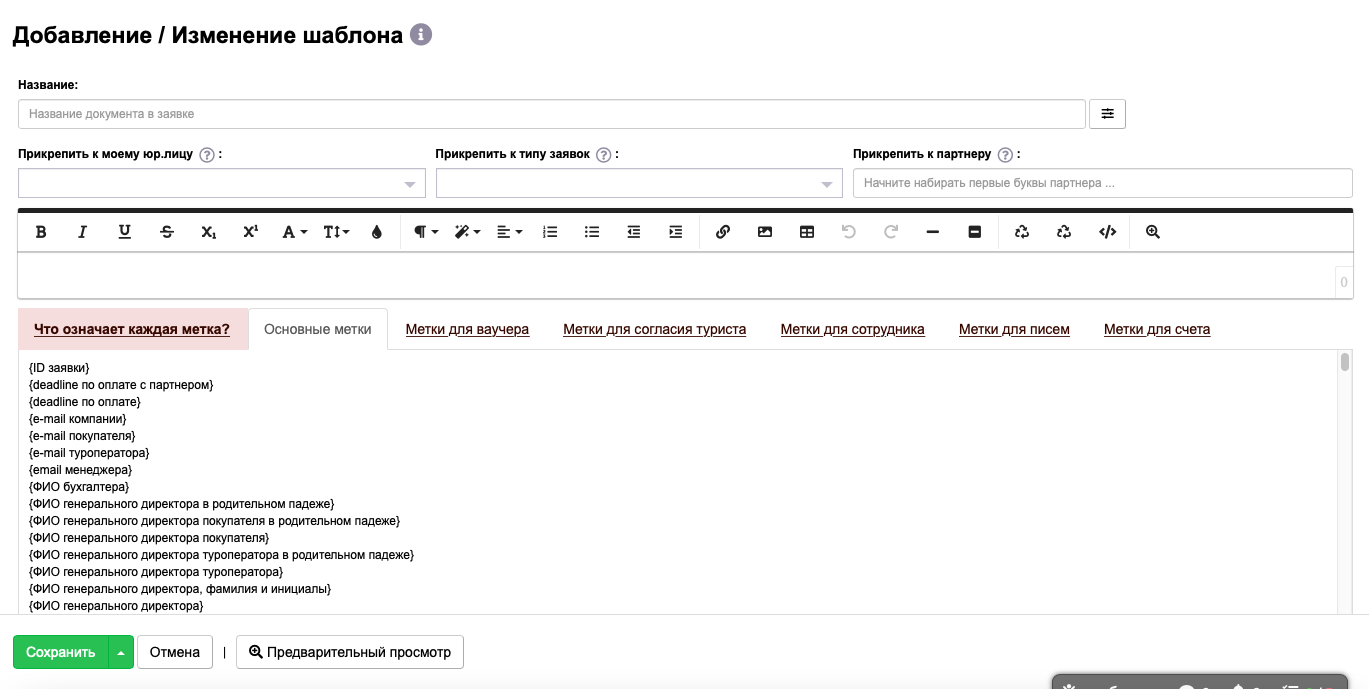Click the template name input field
Image resolution: width=1369 pixels, height=689 pixels.
pyautogui.click(x=552, y=114)
